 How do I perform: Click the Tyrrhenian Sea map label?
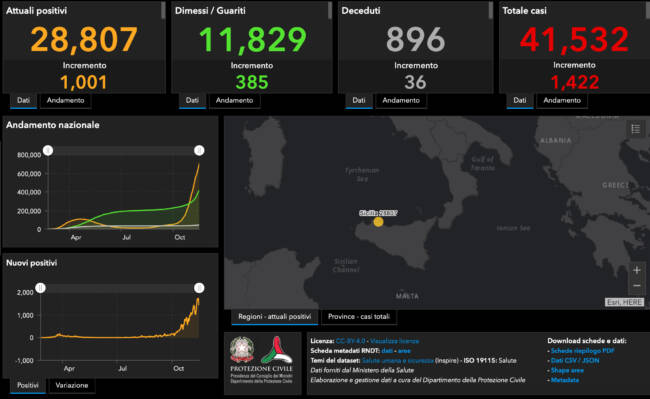click(x=362, y=174)
